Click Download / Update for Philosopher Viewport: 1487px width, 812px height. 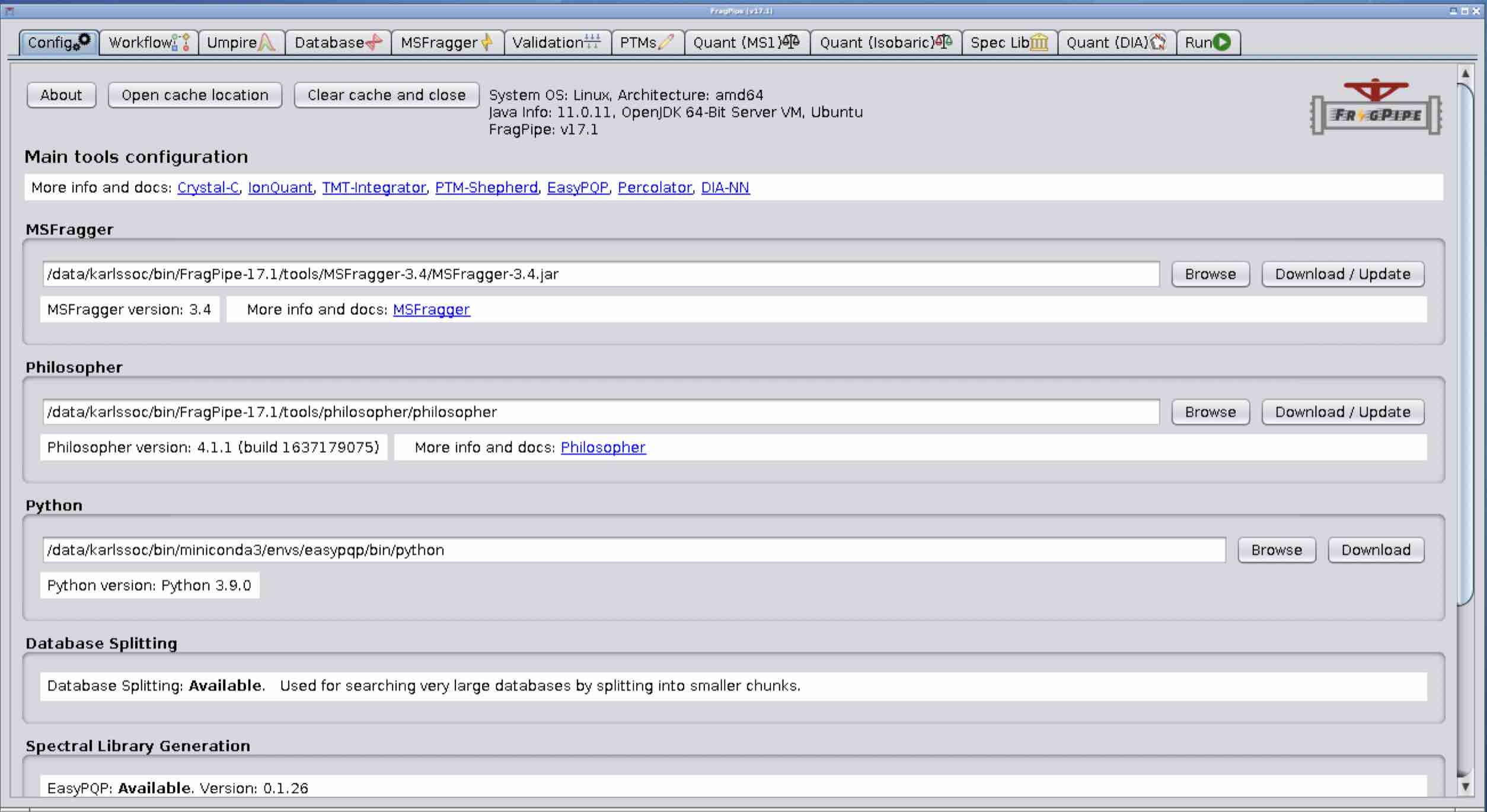[1342, 413]
